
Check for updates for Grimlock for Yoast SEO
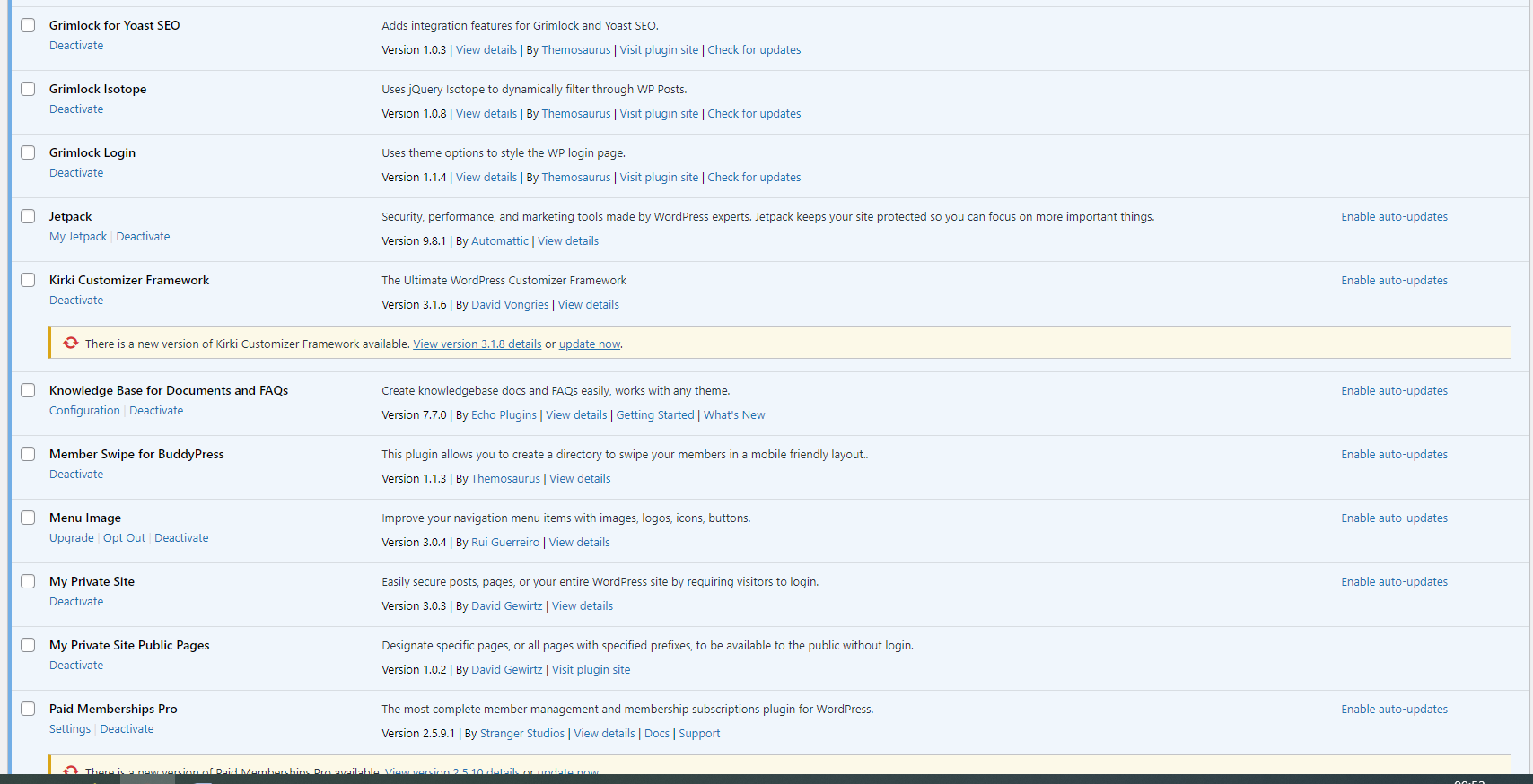pyautogui.click(x=754, y=50)
